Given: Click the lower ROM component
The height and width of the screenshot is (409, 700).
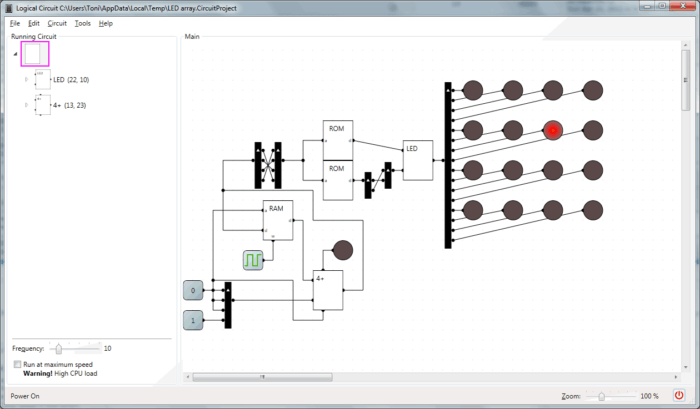Looking at the screenshot, I should pos(338,180).
